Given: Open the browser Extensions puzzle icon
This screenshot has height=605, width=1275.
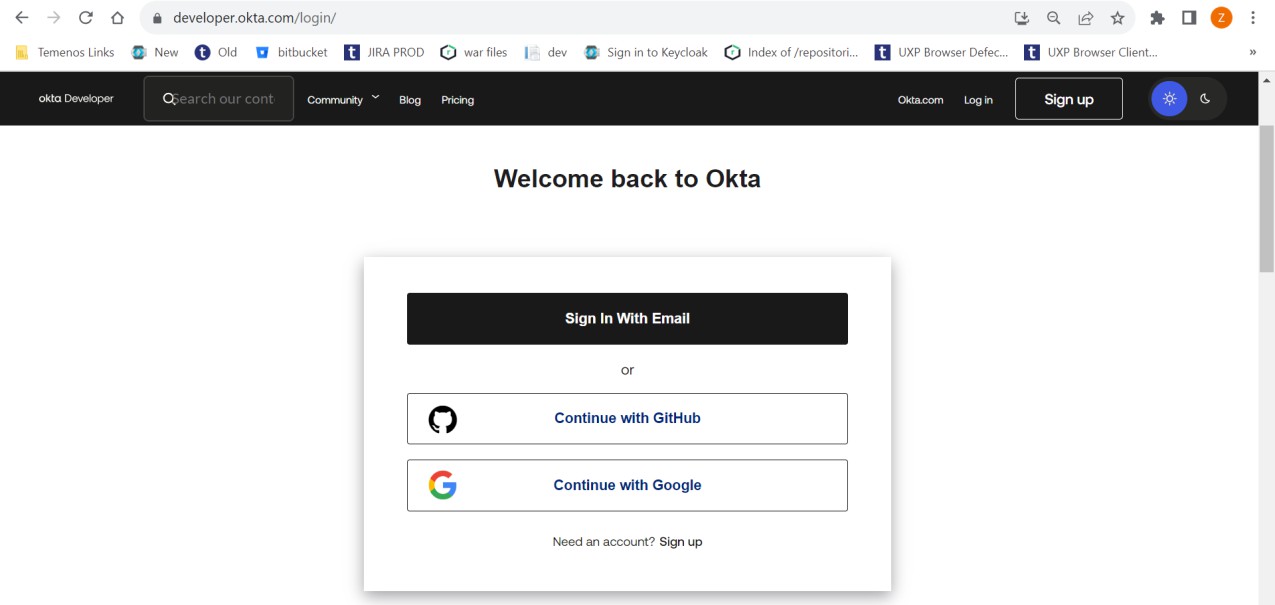Looking at the screenshot, I should 1157,18.
